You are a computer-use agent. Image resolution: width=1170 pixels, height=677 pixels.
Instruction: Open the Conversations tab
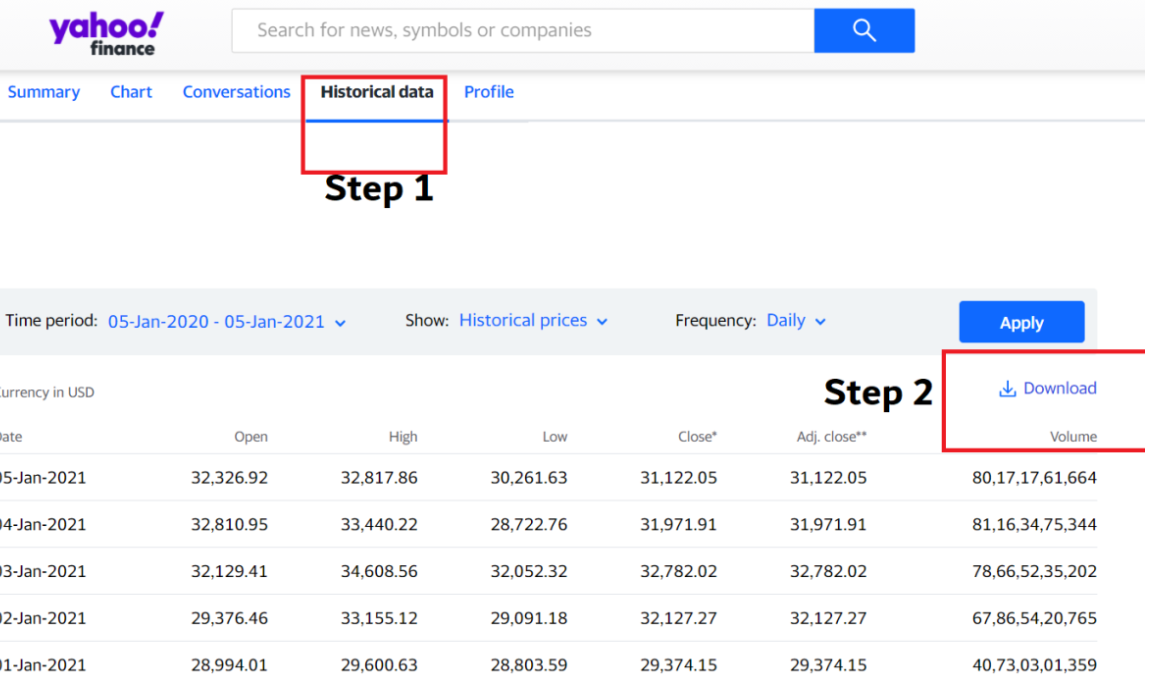tap(236, 92)
